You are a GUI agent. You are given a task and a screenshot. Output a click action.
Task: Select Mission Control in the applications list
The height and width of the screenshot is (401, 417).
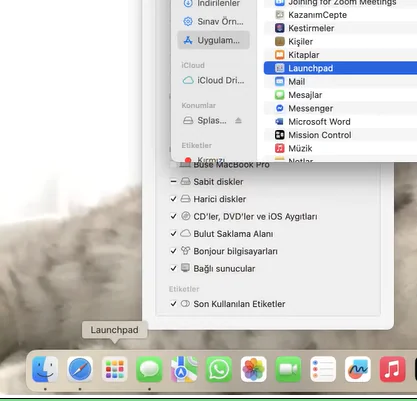click(x=340, y=135)
